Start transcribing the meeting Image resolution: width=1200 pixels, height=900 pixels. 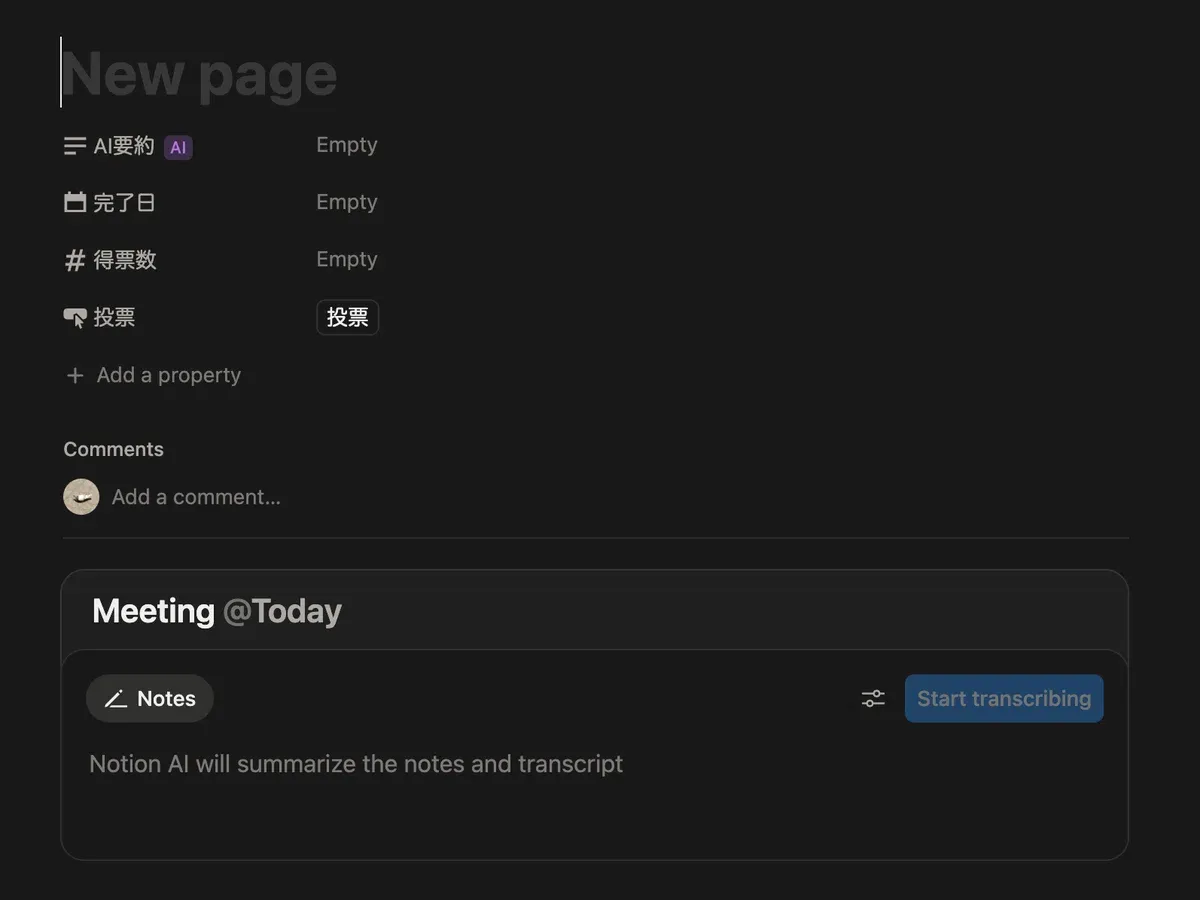(1003, 699)
